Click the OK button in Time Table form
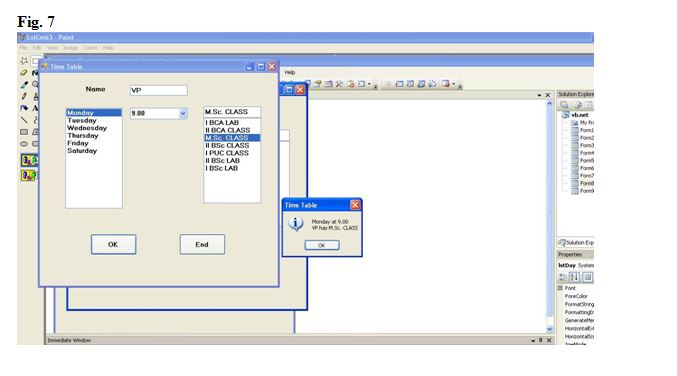 point(114,244)
